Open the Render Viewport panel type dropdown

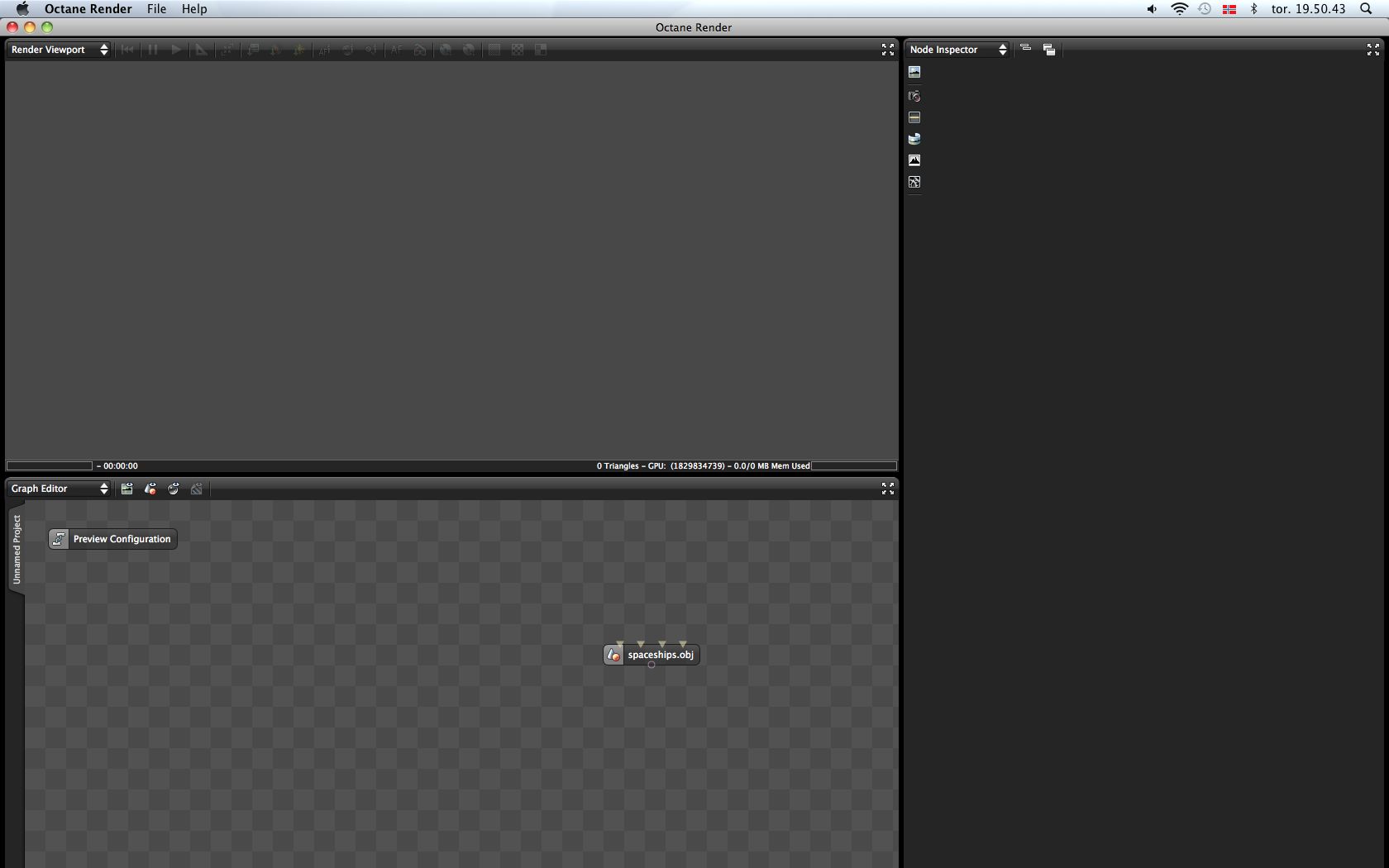coord(59,50)
